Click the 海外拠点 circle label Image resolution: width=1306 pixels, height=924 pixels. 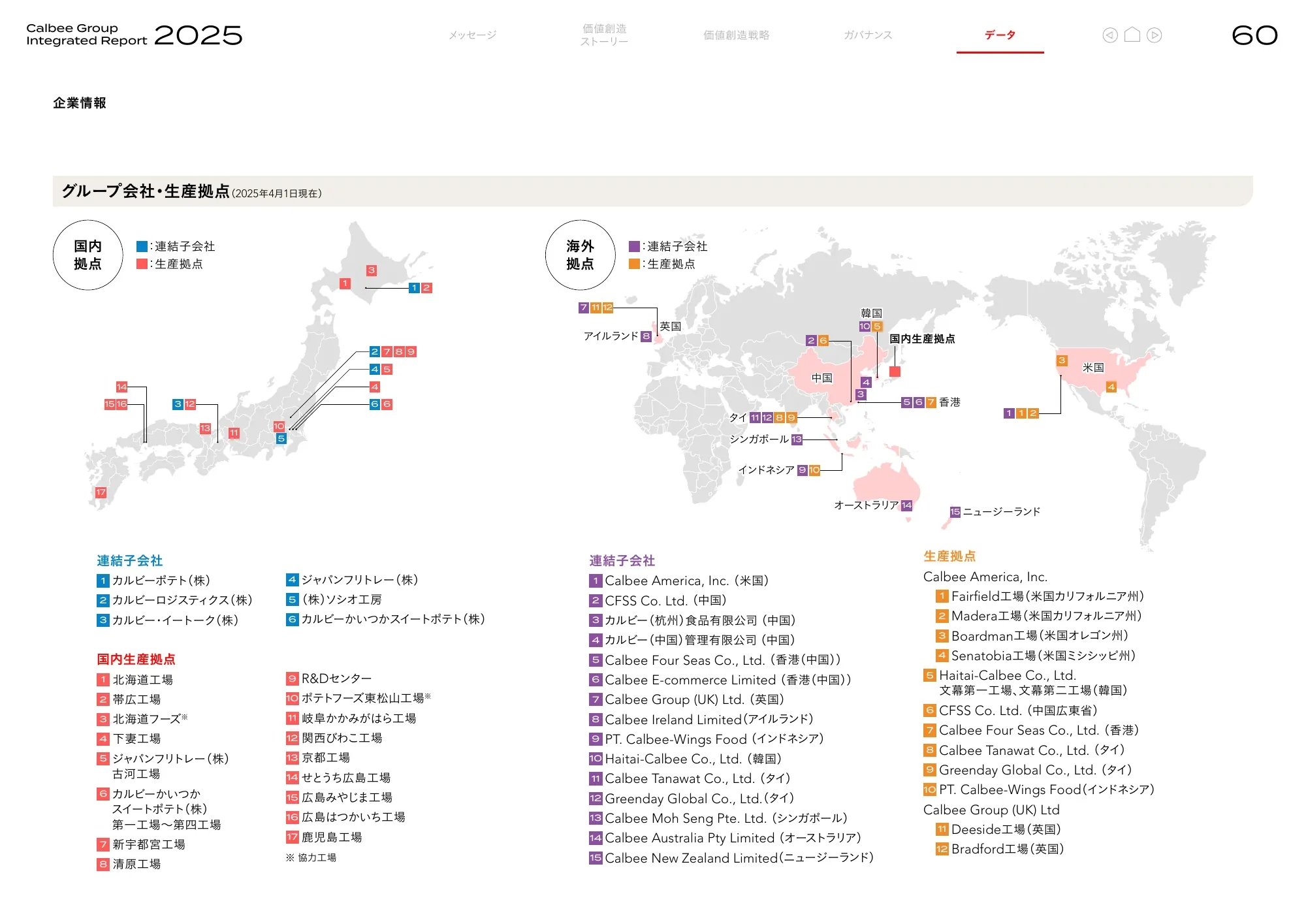pyautogui.click(x=580, y=255)
